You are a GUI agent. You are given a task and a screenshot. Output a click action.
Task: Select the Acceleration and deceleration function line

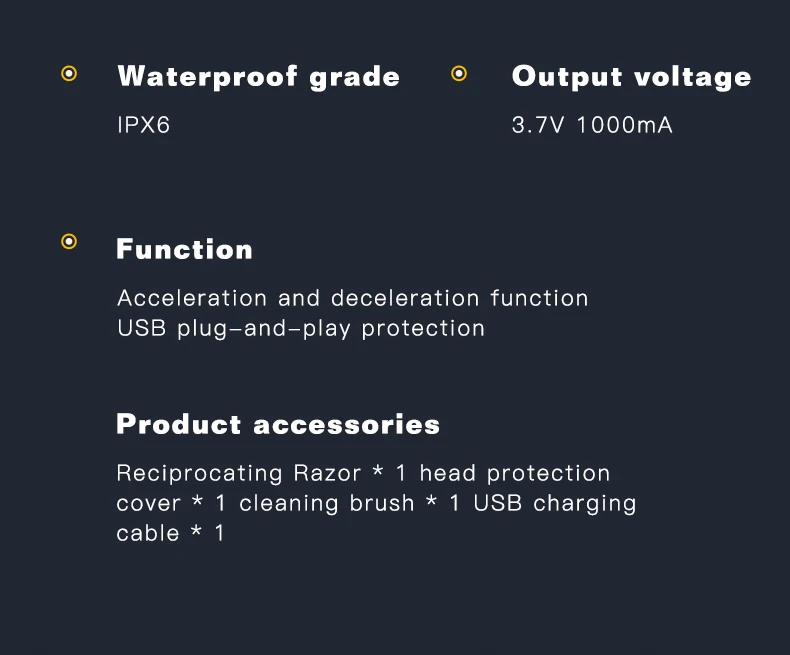click(x=352, y=298)
